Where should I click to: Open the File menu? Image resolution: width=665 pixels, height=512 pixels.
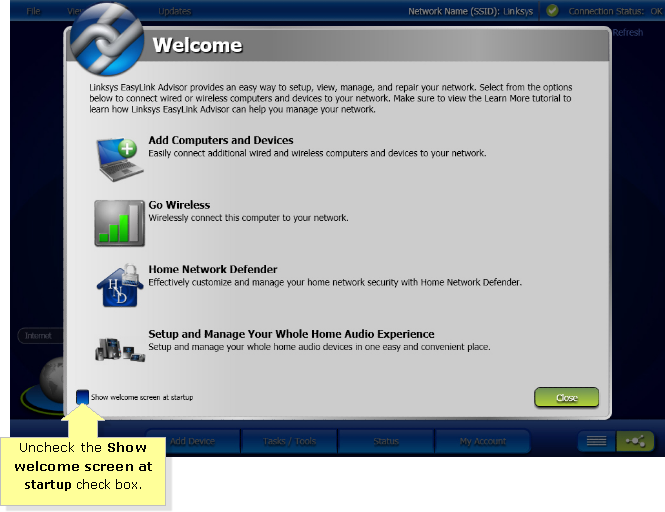point(34,11)
